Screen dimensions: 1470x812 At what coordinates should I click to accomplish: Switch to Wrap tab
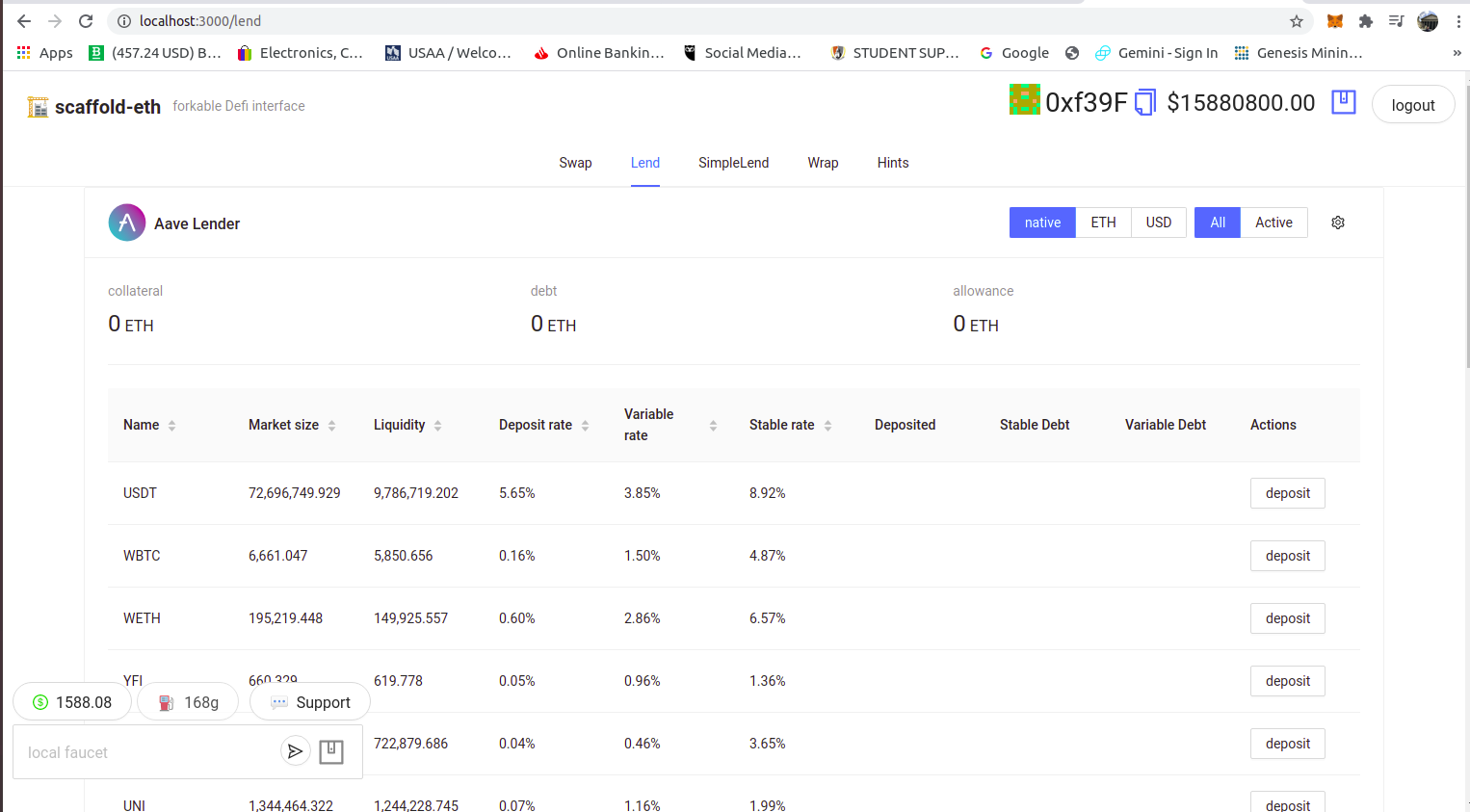pos(823,163)
